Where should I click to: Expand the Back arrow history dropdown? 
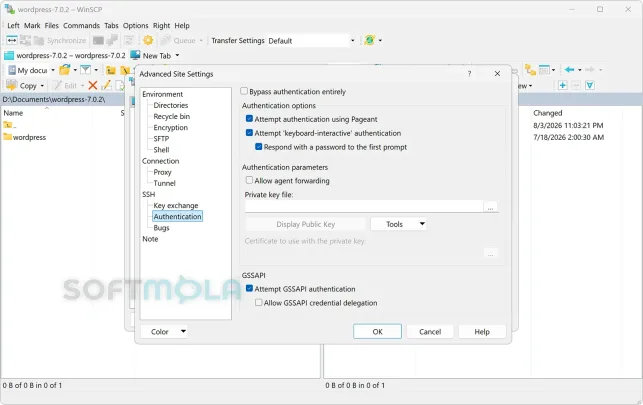[x=579, y=70]
